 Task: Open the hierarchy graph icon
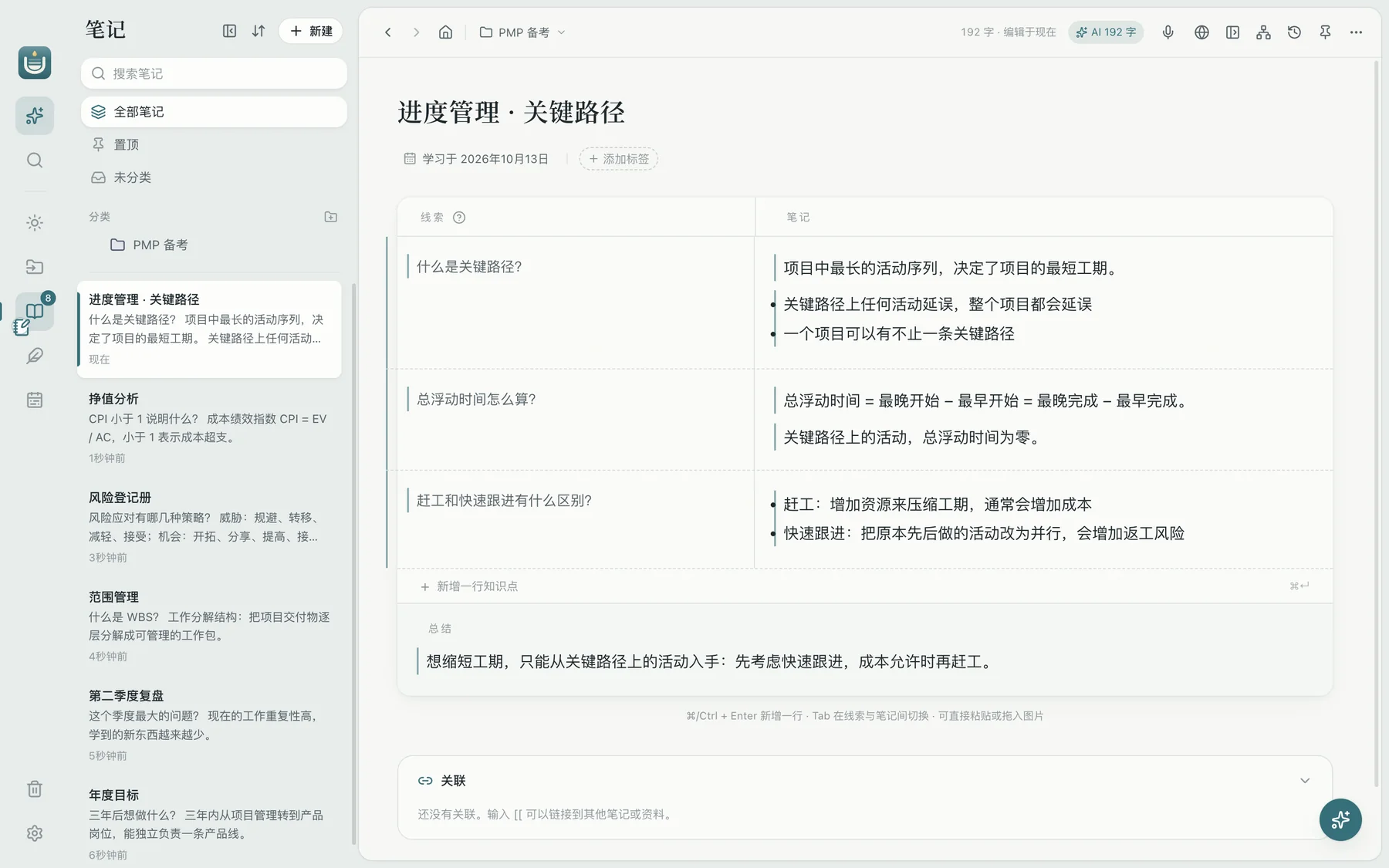click(x=1263, y=32)
